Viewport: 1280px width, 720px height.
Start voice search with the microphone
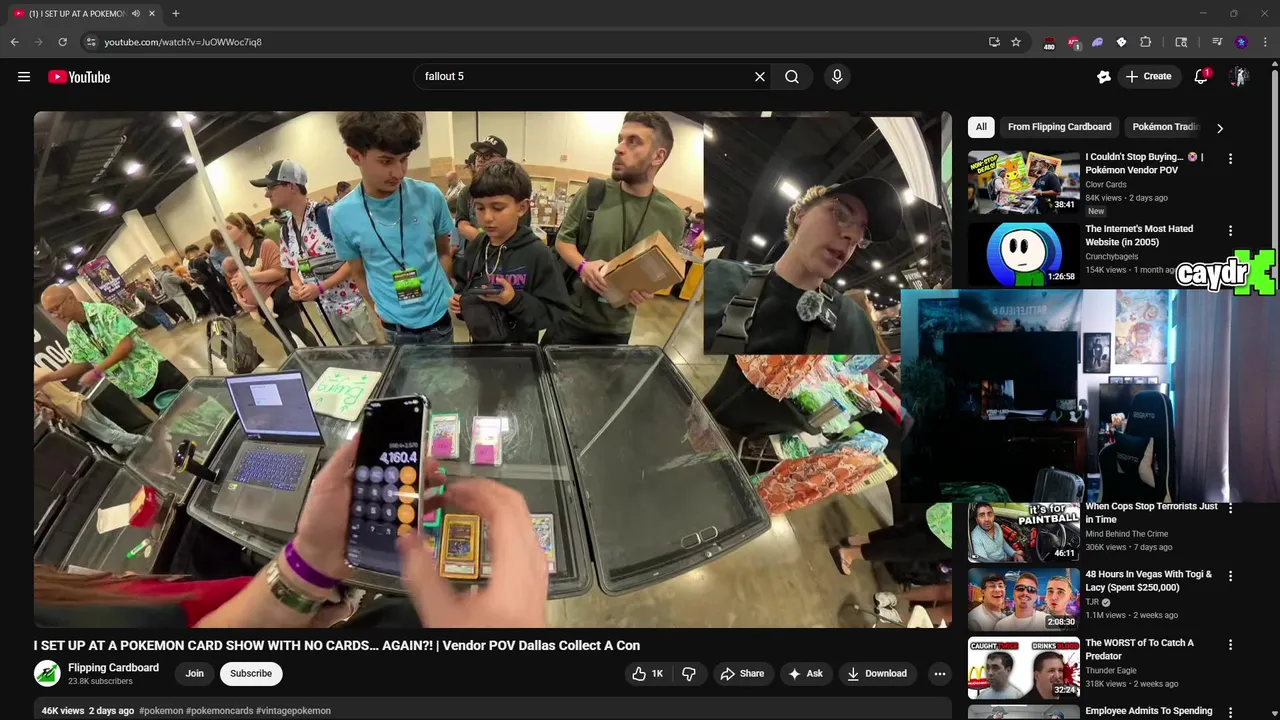point(837,76)
